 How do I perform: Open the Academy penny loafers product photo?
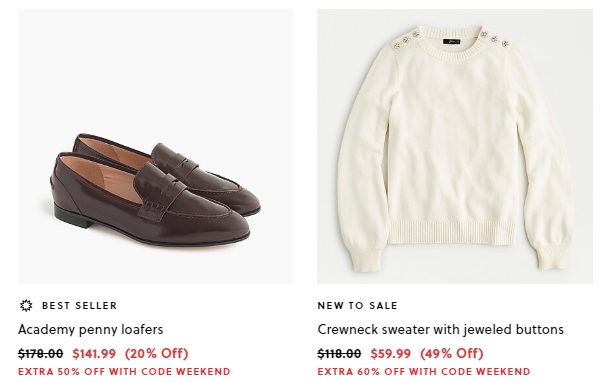pyautogui.click(x=155, y=147)
